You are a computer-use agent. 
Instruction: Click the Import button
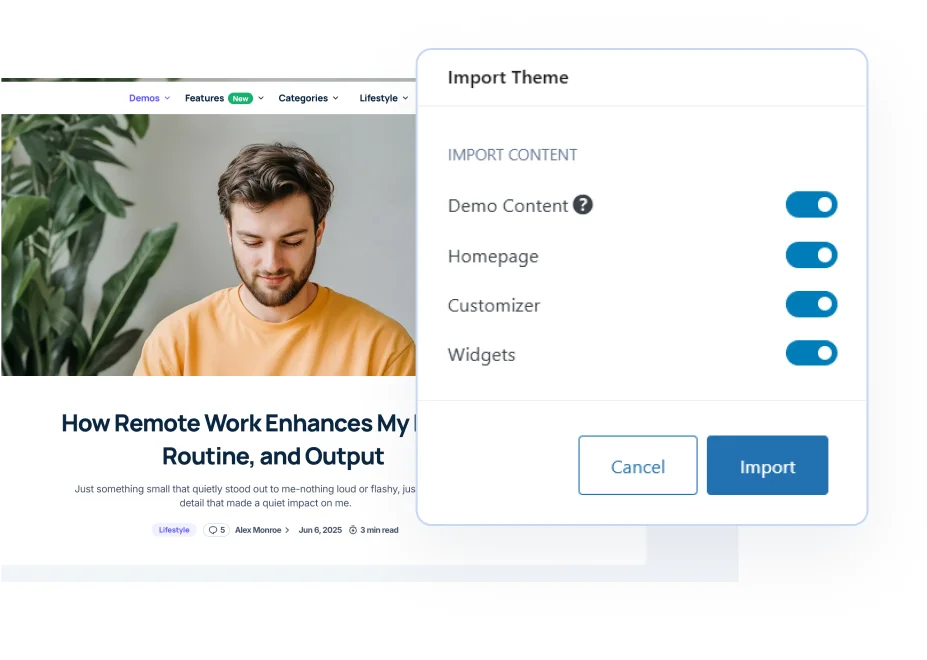tap(767, 465)
